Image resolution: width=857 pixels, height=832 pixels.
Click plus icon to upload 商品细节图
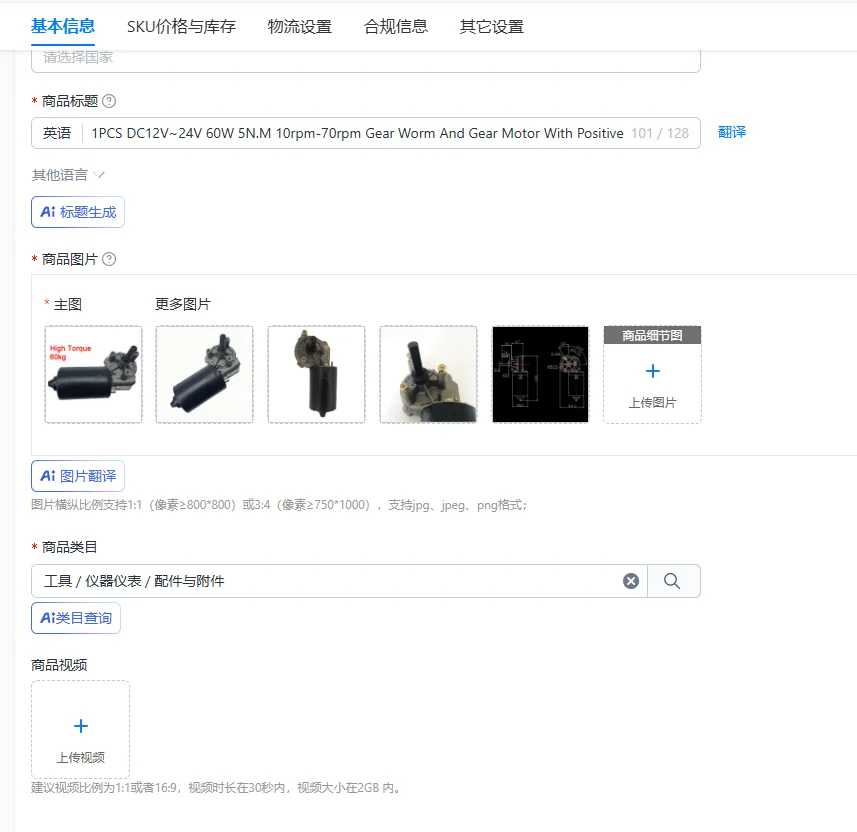click(x=653, y=371)
